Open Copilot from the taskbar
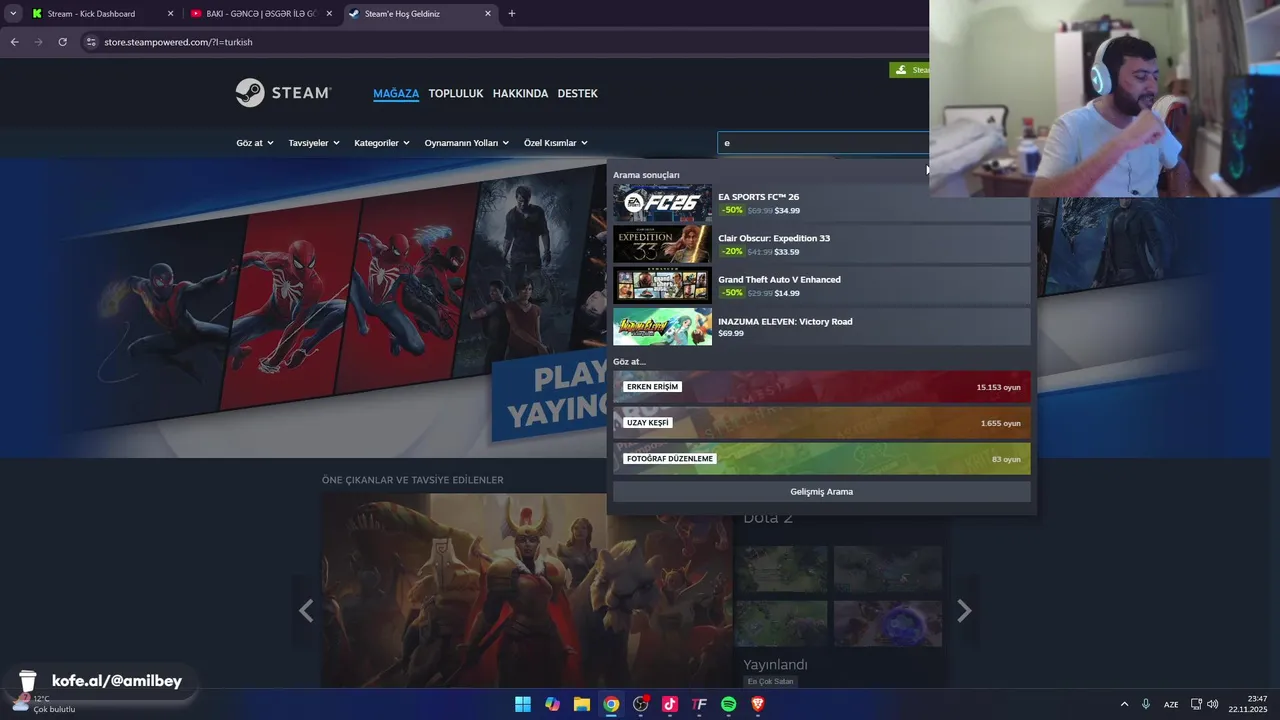Viewport: 1280px width, 720px height. tap(552, 704)
